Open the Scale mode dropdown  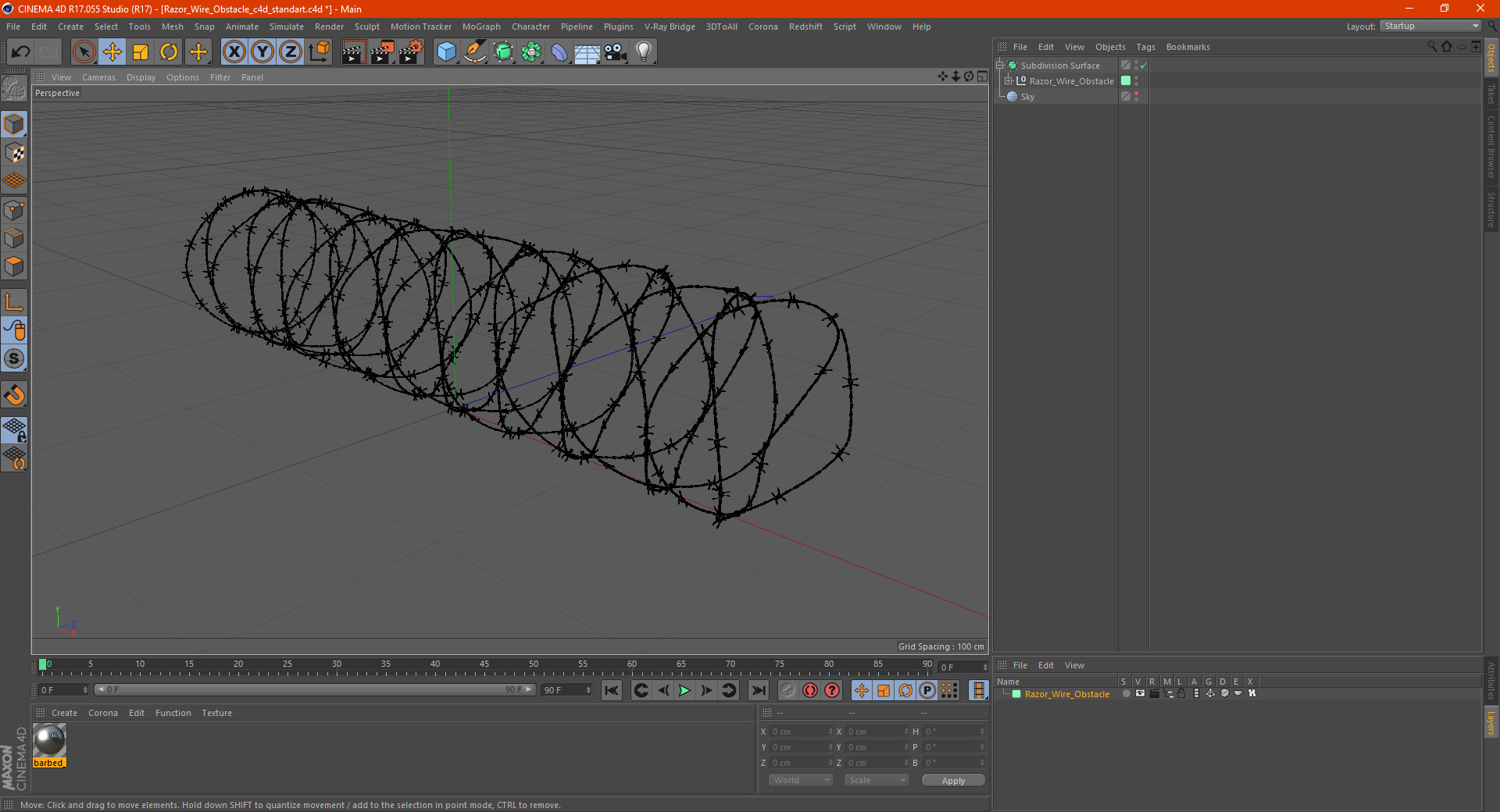pyautogui.click(x=877, y=780)
